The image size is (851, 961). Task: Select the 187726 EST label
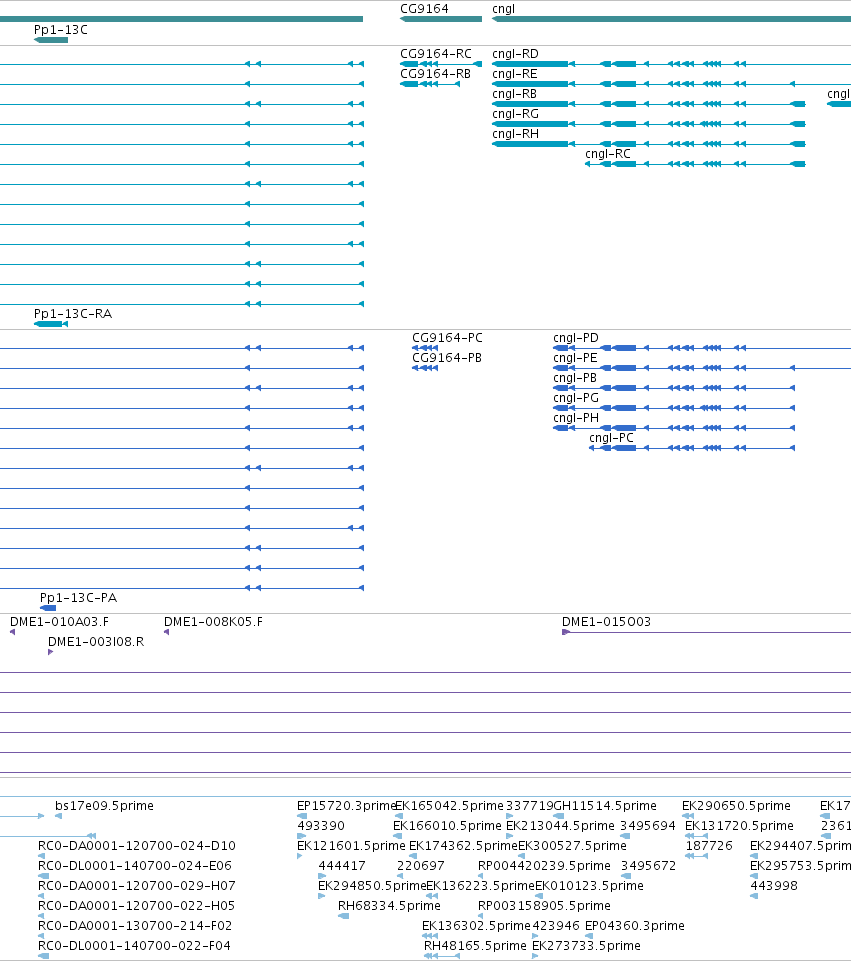pos(709,846)
